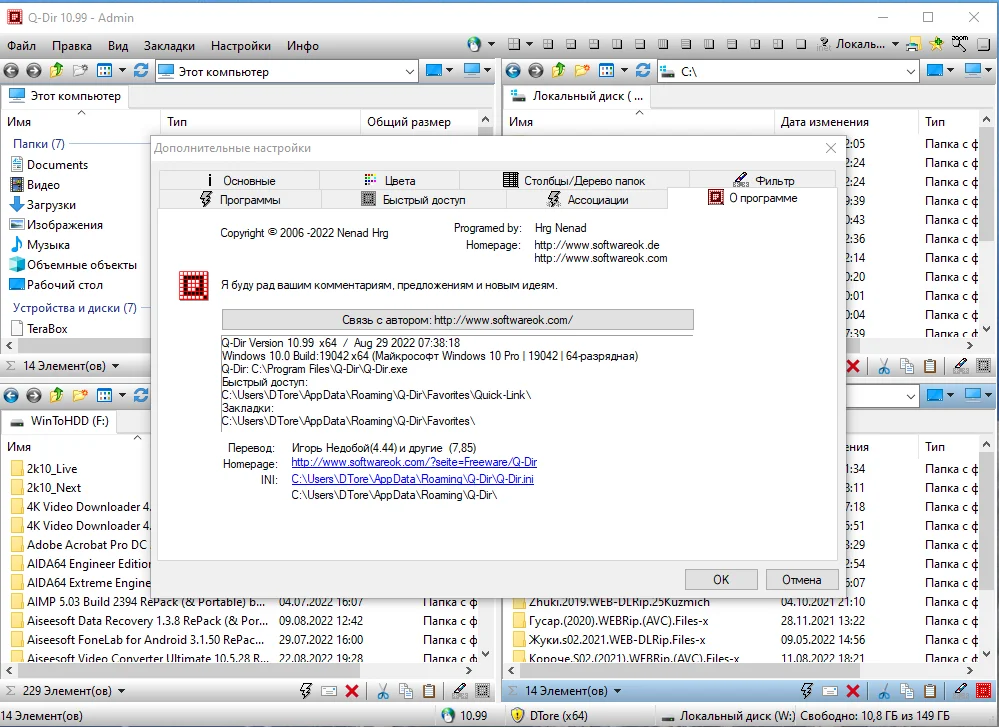Open the Закладки menu
This screenshot has width=999, height=727.
click(169, 46)
